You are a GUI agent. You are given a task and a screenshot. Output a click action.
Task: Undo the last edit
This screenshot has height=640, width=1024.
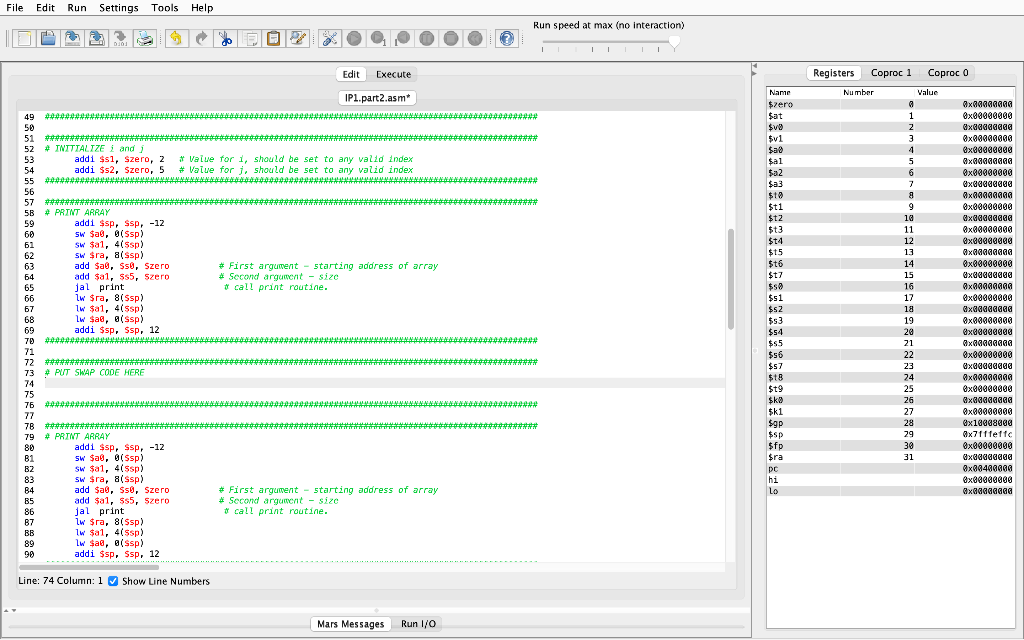(176, 38)
